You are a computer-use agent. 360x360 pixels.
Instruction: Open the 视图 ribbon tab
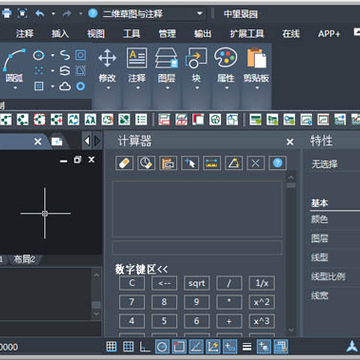pos(96,34)
